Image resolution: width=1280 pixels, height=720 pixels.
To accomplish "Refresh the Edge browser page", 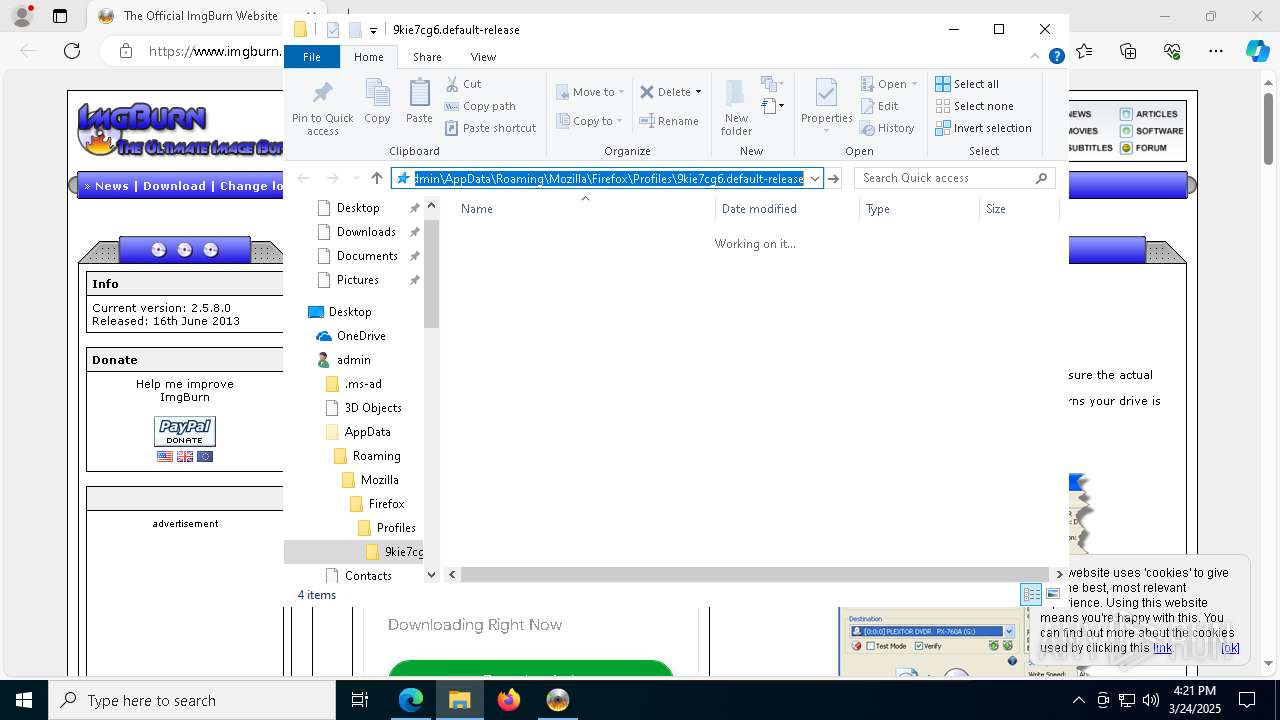I will (x=72, y=51).
